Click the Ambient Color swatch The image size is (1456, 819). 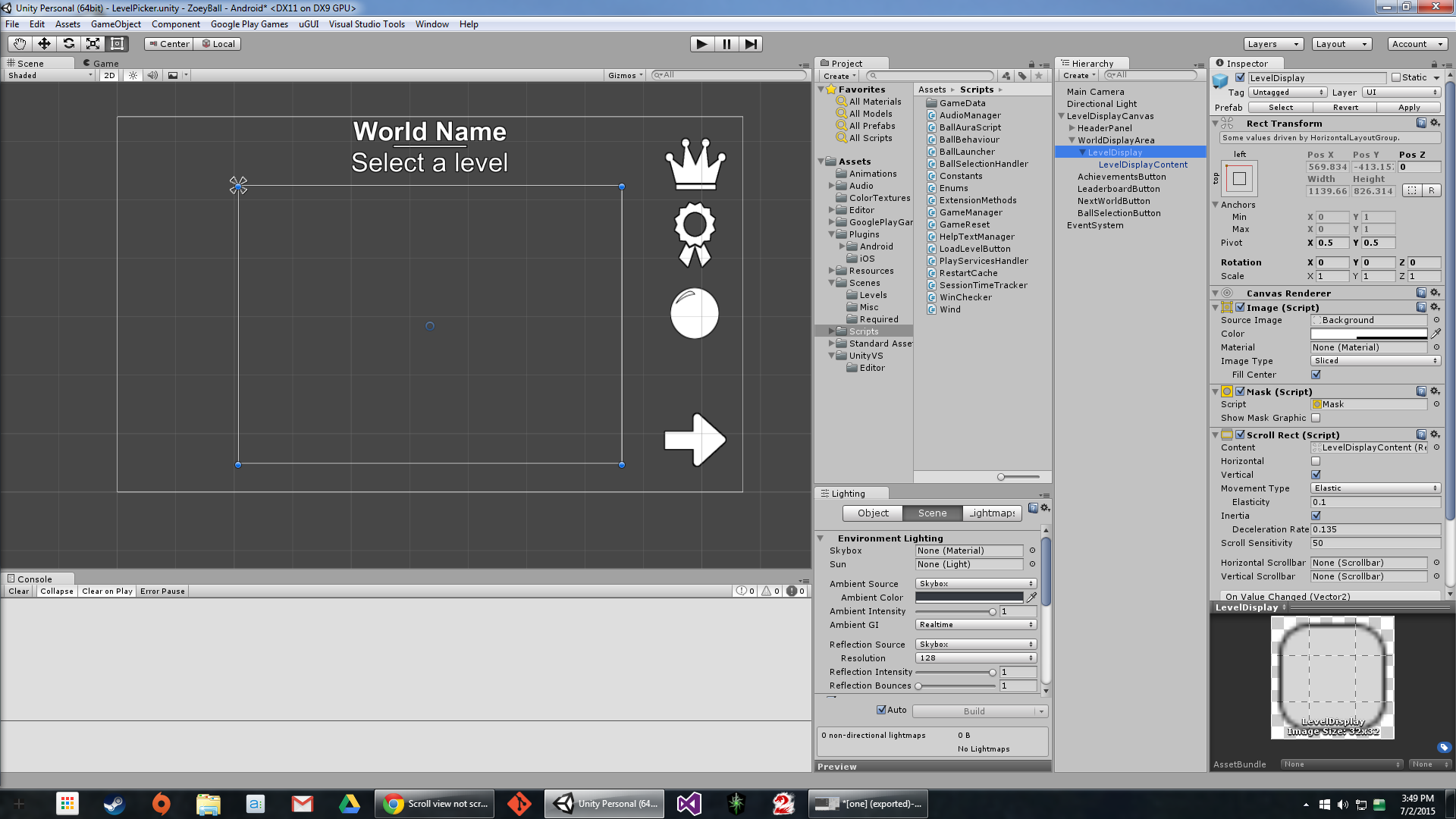(x=969, y=598)
